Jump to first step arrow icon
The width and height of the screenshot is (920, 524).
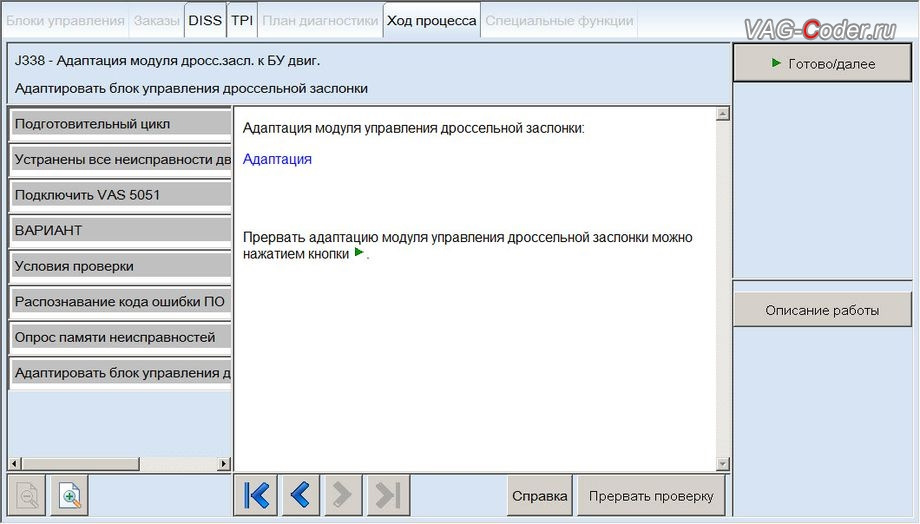pos(256,495)
